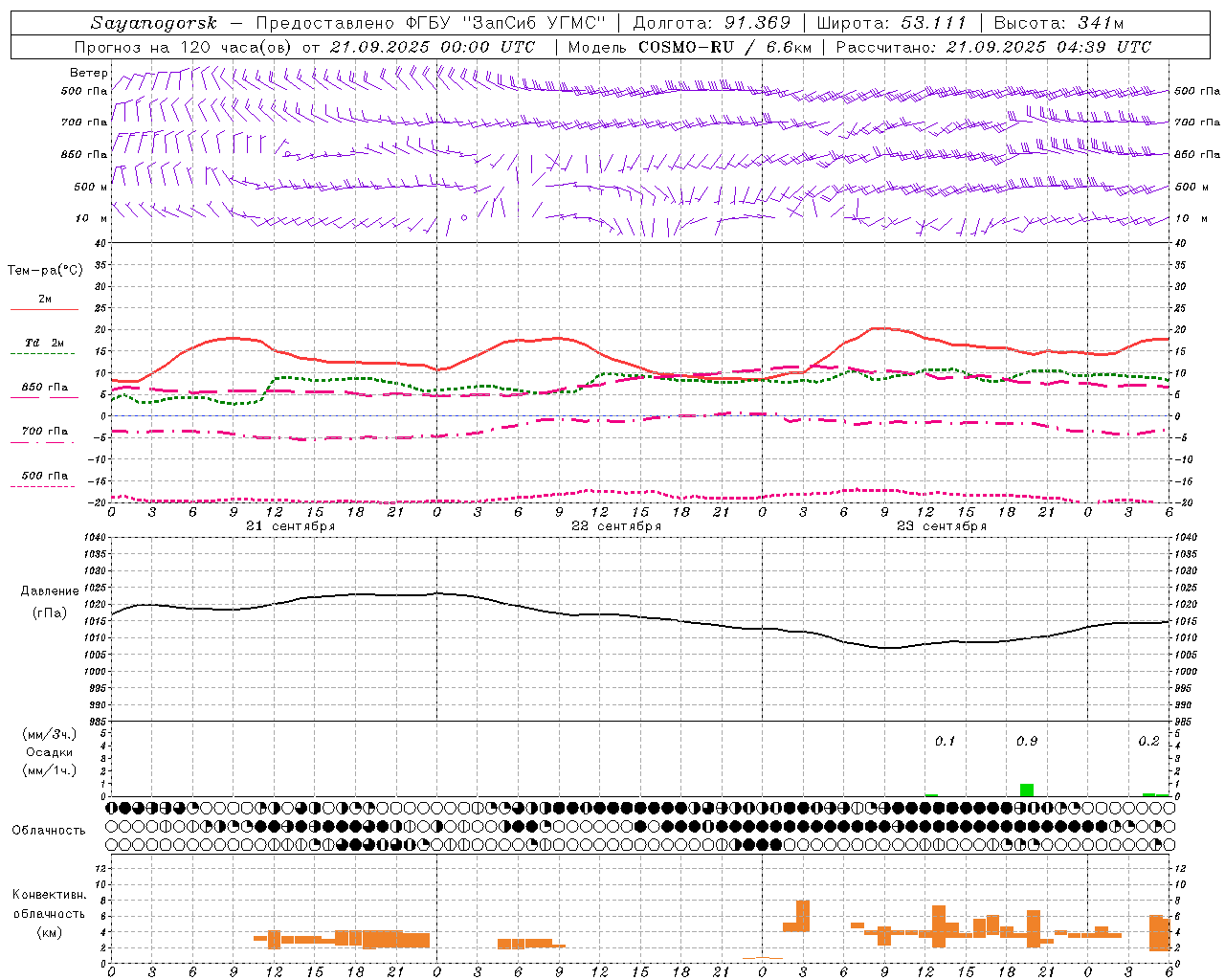The image size is (1225, 980).
Task: Click the 'Td 2м' dew point legend entry
Action: (45, 343)
